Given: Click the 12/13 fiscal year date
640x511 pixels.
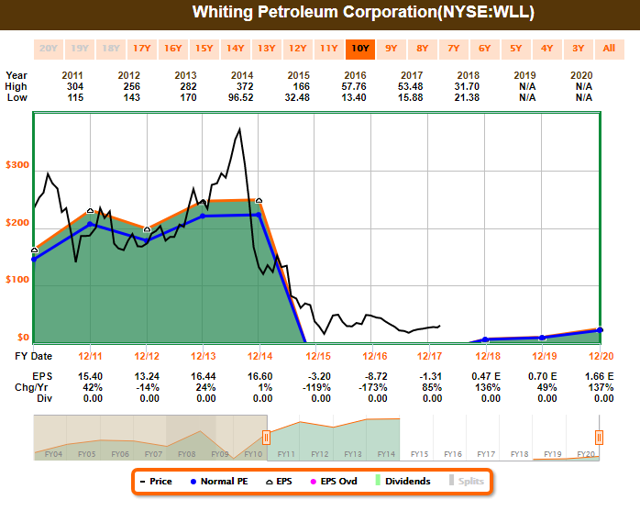Looking at the screenshot, I should [x=203, y=356].
